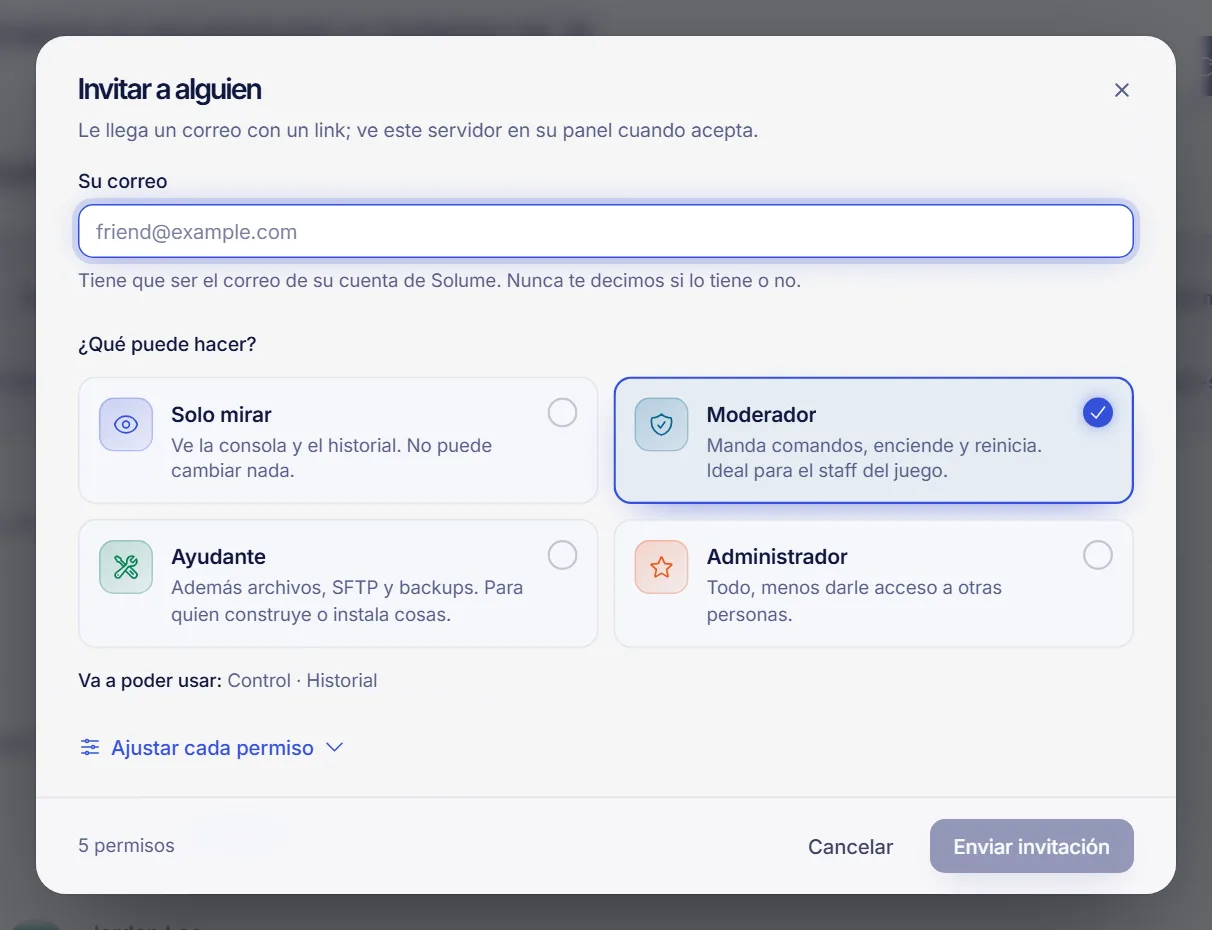Click the Solo mirar role title
The image size is (1212, 930).
(221, 415)
